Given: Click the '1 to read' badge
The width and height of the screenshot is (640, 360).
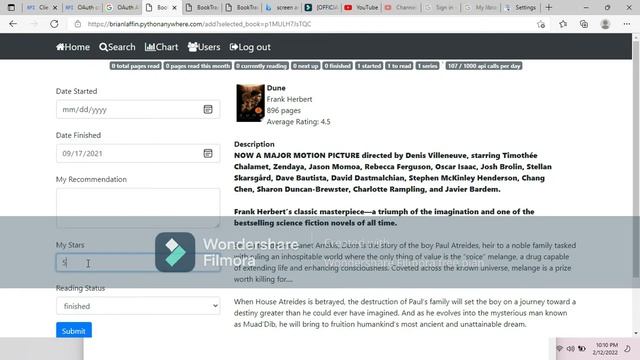Looking at the screenshot, I should coord(399,66).
